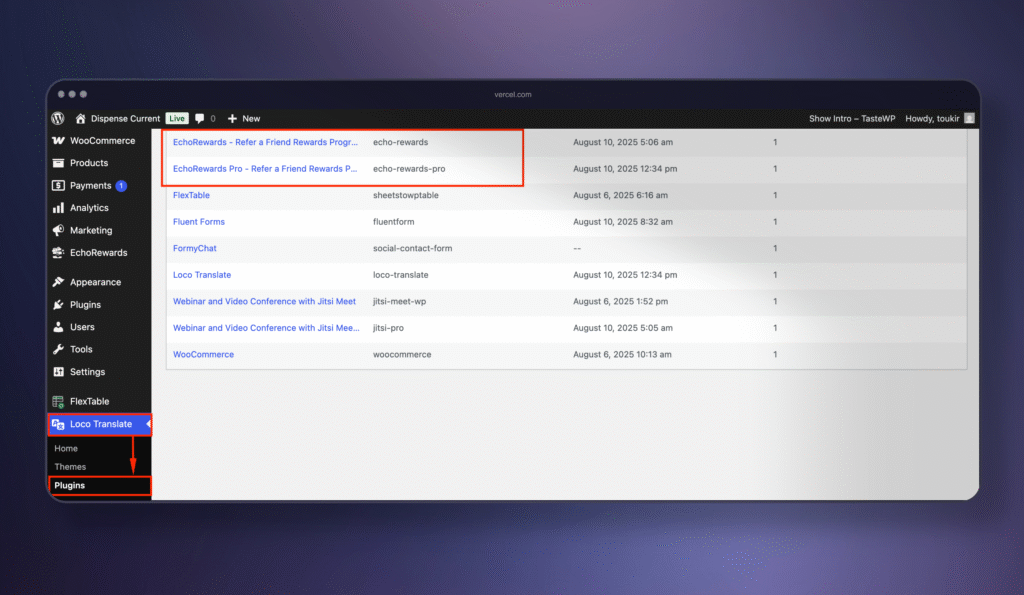This screenshot has width=1024, height=595.
Task: Click the Settings sidebar icon
Action: pos(58,372)
